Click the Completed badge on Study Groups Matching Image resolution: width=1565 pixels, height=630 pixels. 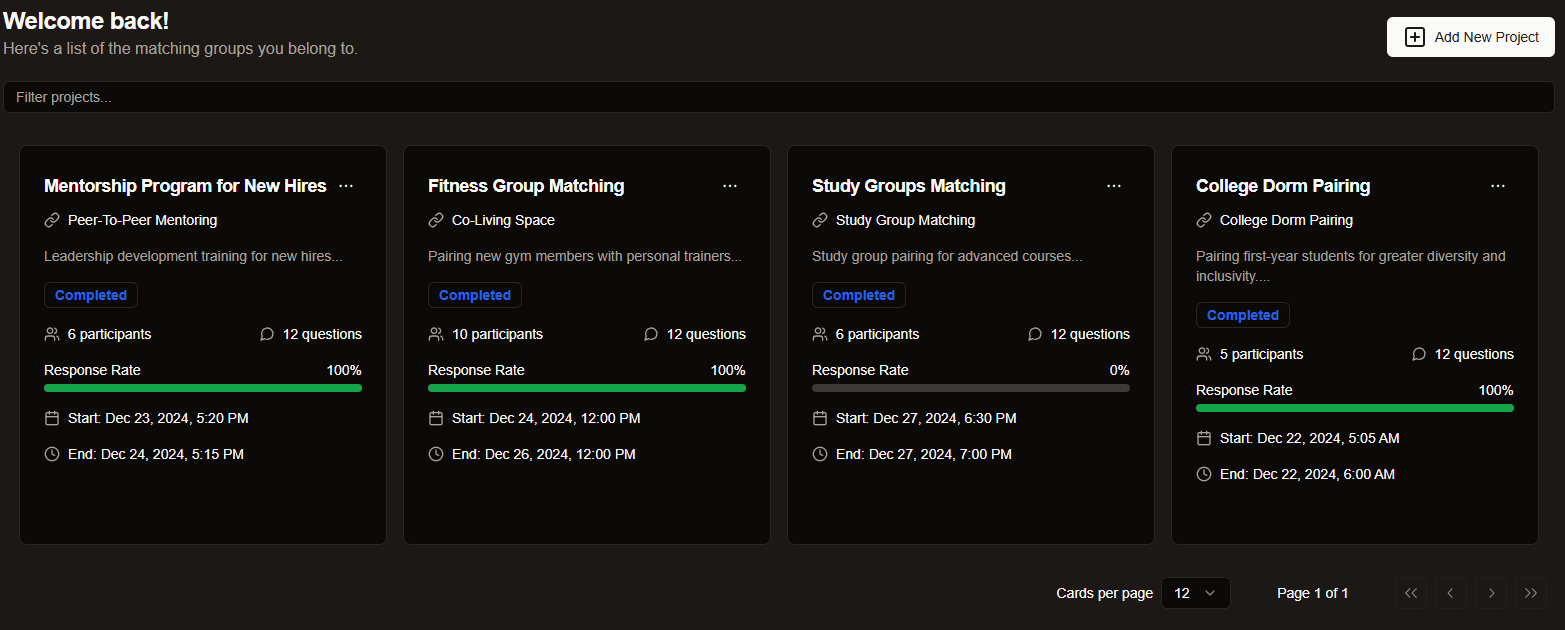[x=858, y=294]
